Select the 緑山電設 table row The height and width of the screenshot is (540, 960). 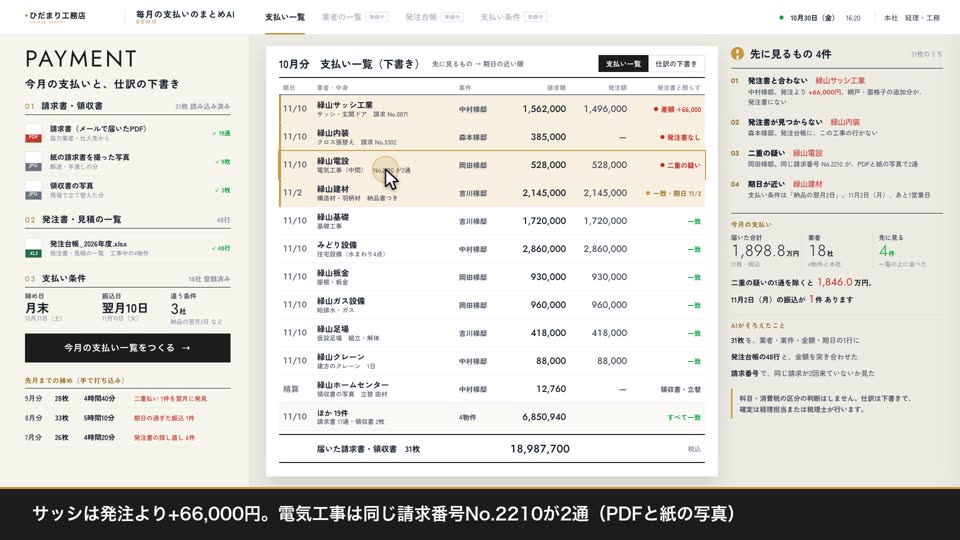(492, 165)
